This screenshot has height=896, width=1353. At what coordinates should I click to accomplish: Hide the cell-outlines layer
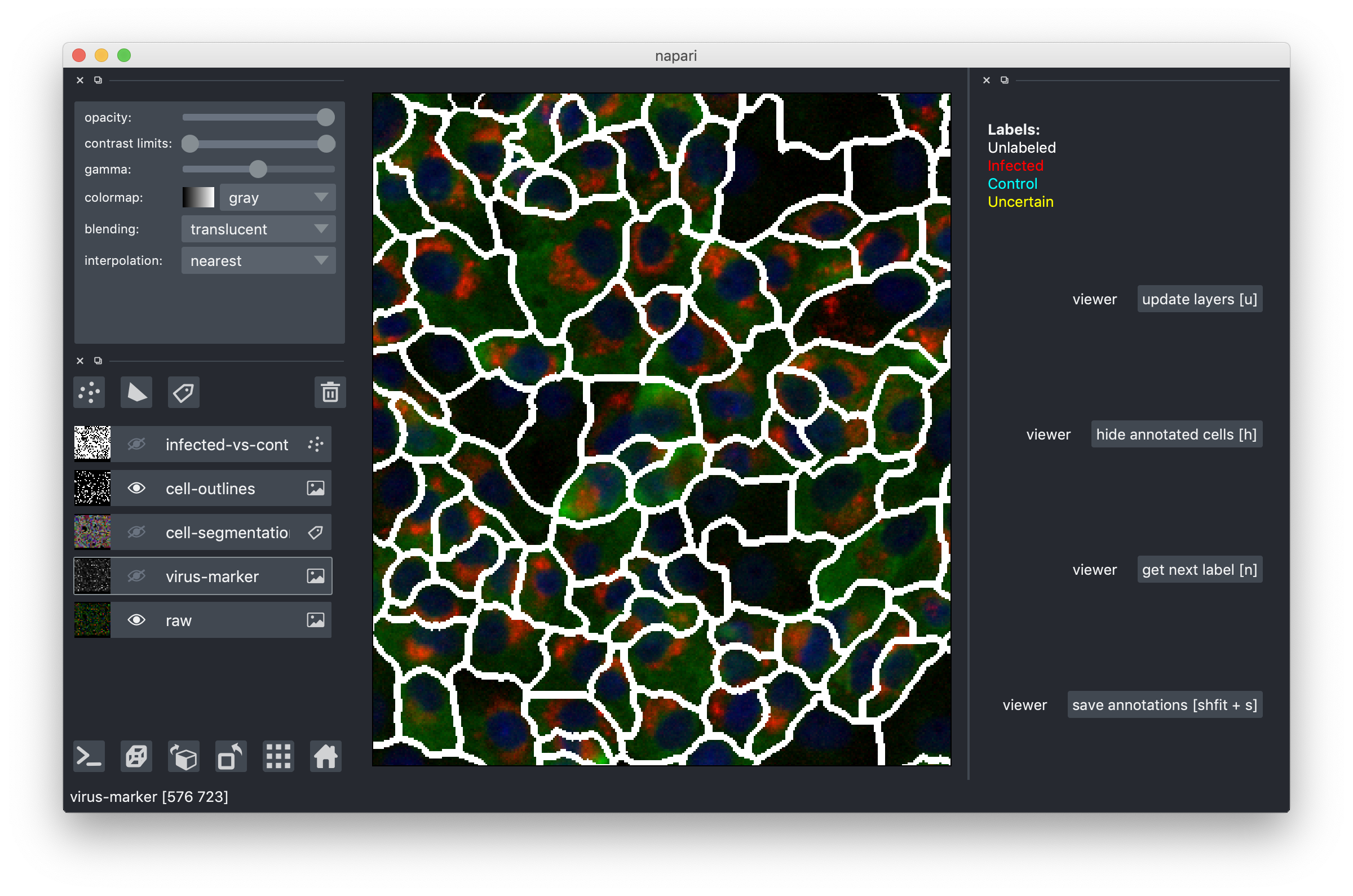tap(136, 488)
